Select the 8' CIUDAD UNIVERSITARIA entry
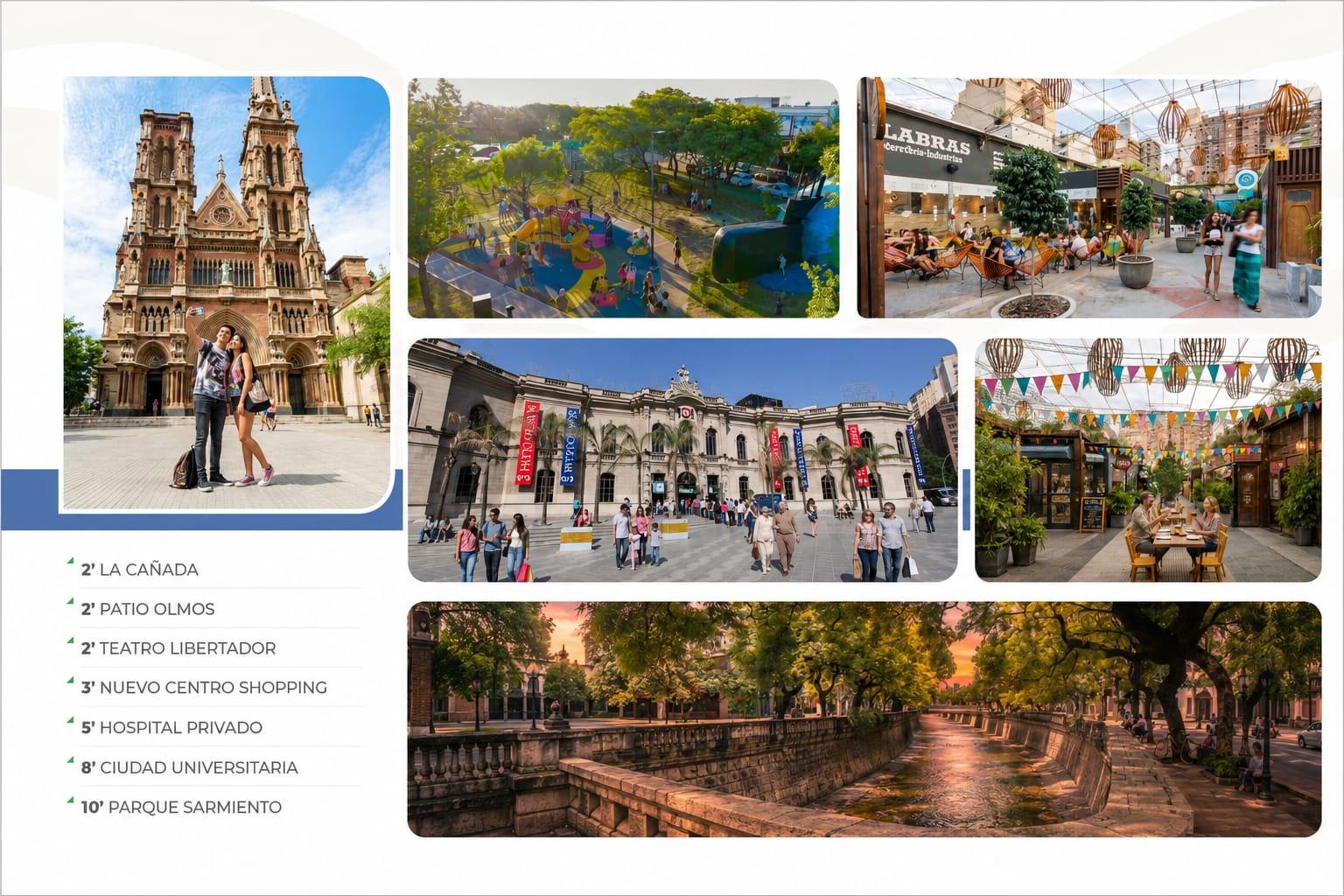The width and height of the screenshot is (1344, 896). pyautogui.click(x=190, y=767)
